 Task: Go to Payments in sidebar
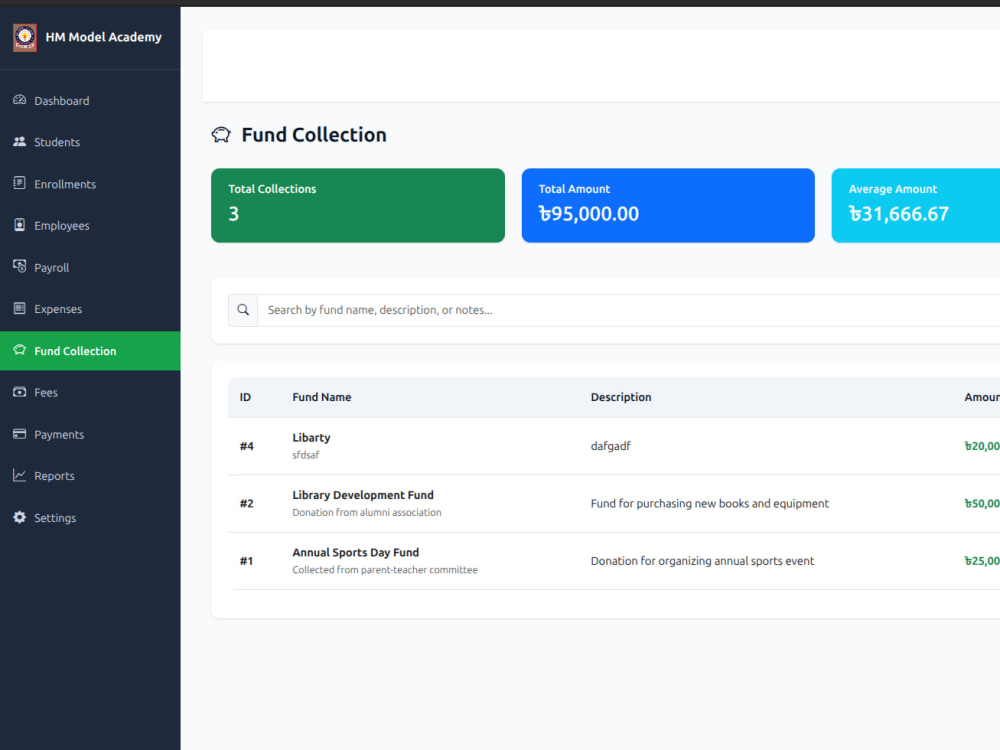click(x=90, y=434)
